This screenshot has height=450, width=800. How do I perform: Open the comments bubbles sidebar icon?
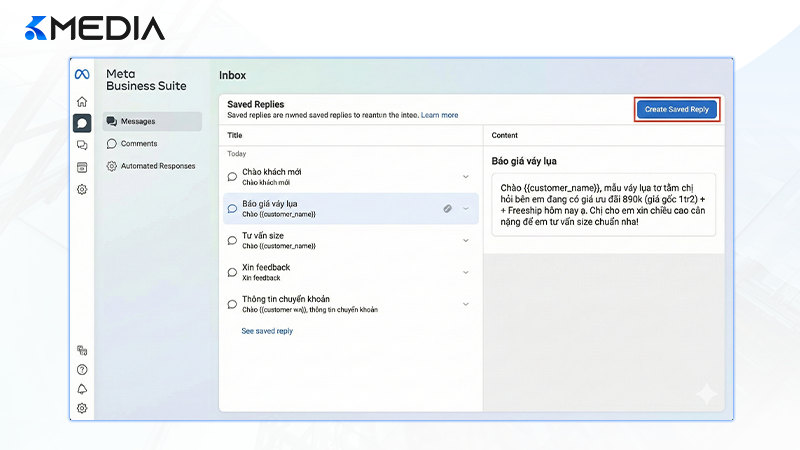click(x=82, y=145)
